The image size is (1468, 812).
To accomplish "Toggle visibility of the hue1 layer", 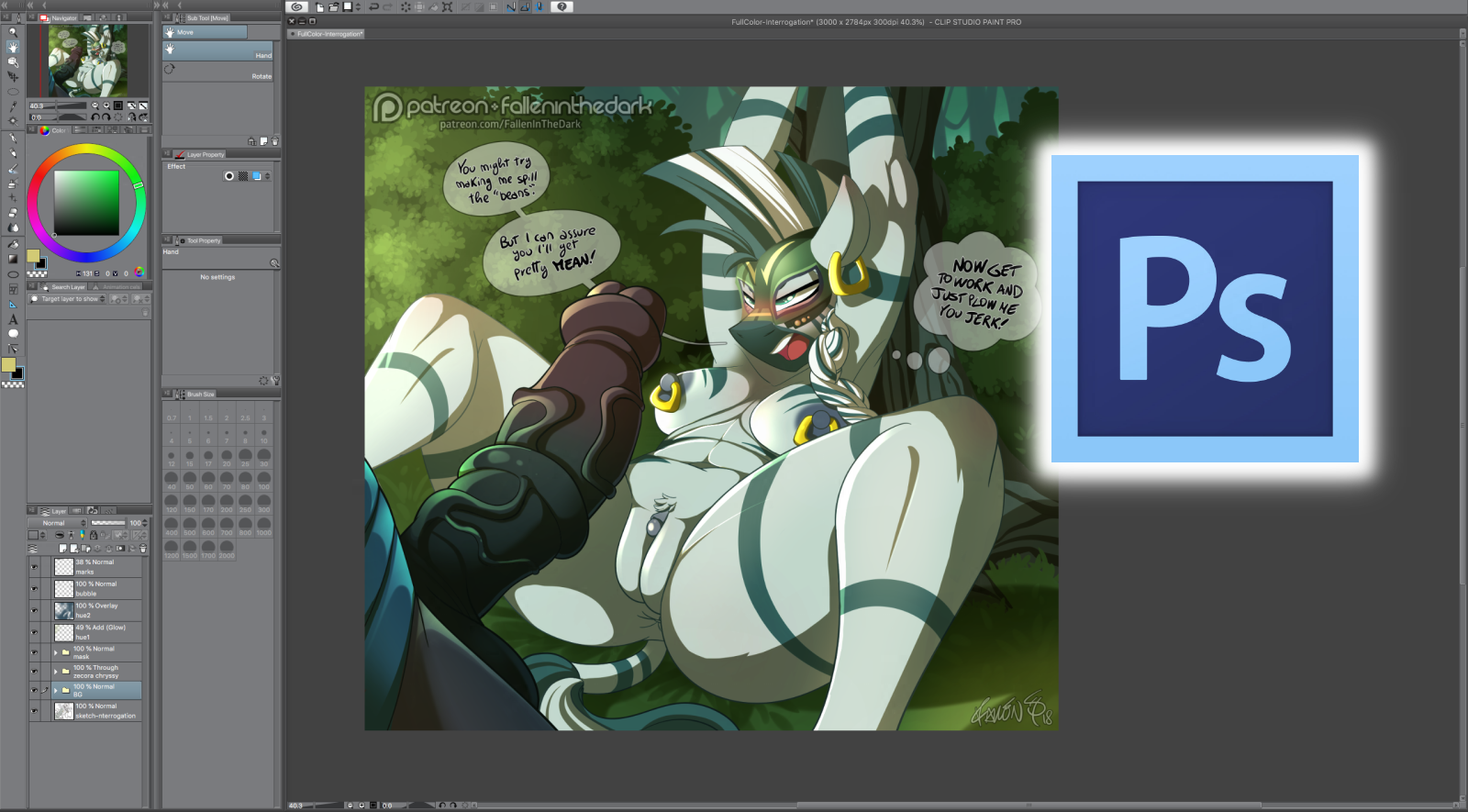I will (x=35, y=632).
